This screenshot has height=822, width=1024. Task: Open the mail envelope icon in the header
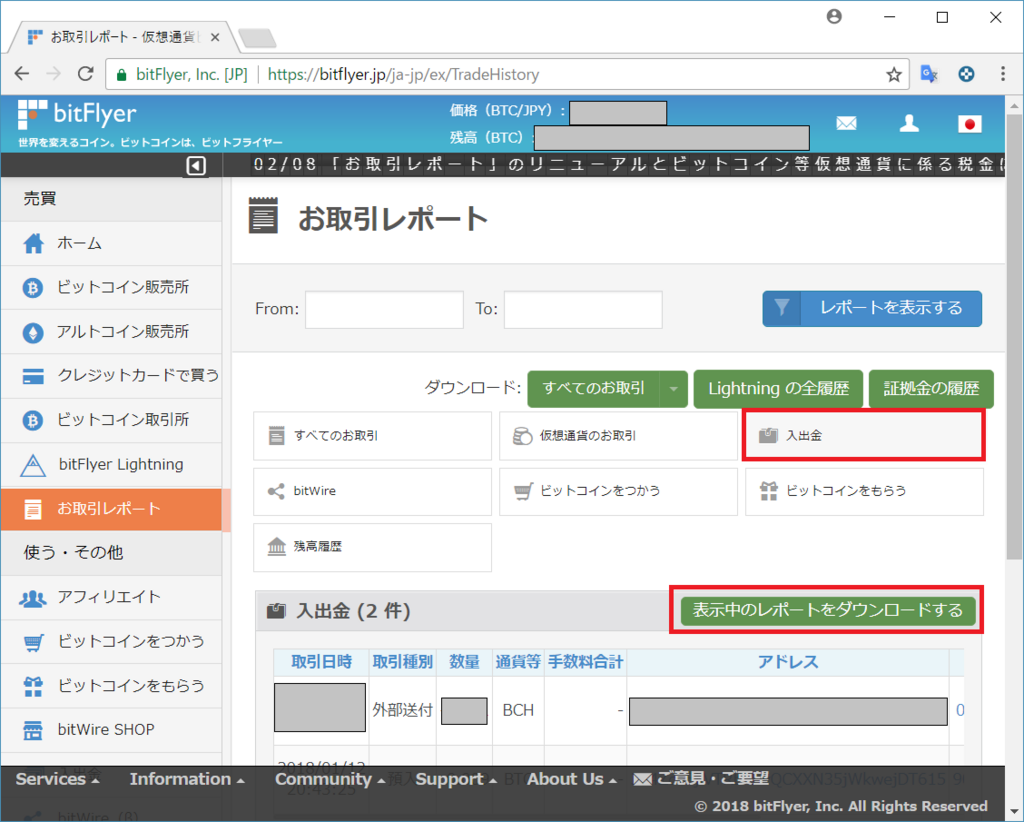tap(846, 123)
